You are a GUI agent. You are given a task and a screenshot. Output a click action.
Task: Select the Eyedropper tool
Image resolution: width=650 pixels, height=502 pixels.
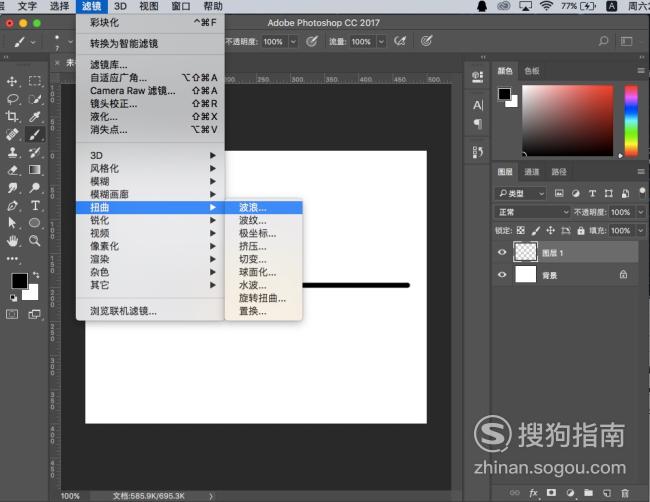coord(34,116)
